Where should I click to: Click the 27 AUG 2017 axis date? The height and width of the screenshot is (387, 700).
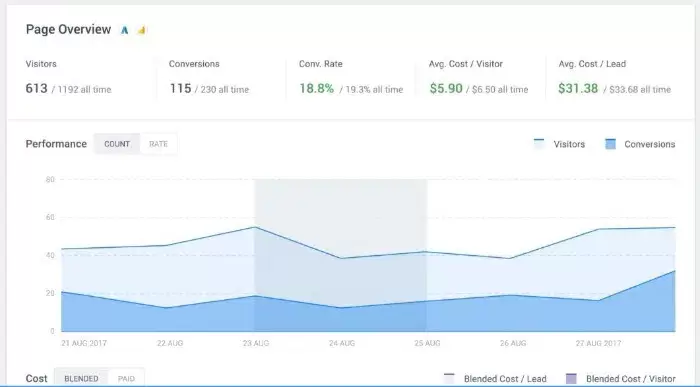click(598, 343)
